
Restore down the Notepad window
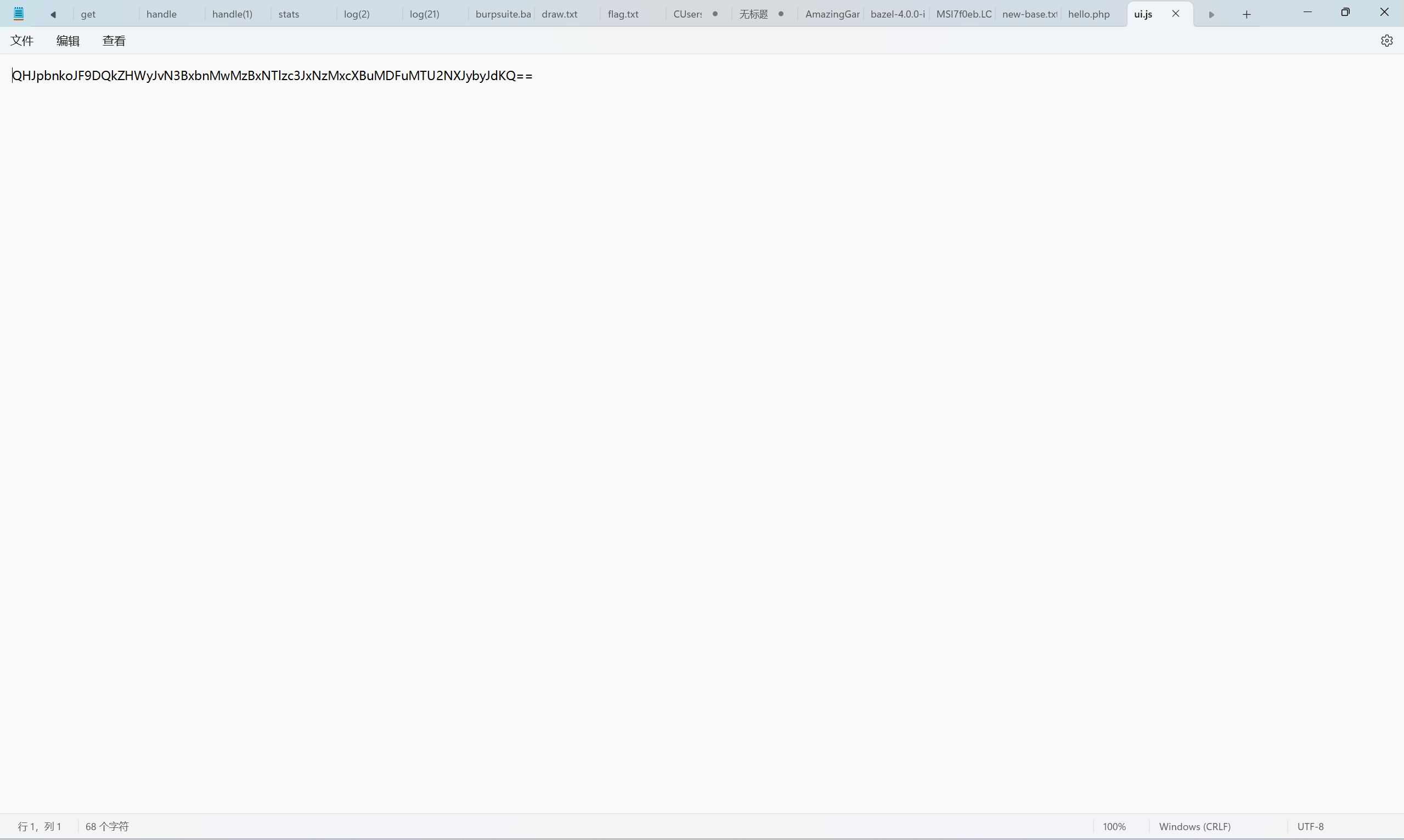coord(1345,13)
